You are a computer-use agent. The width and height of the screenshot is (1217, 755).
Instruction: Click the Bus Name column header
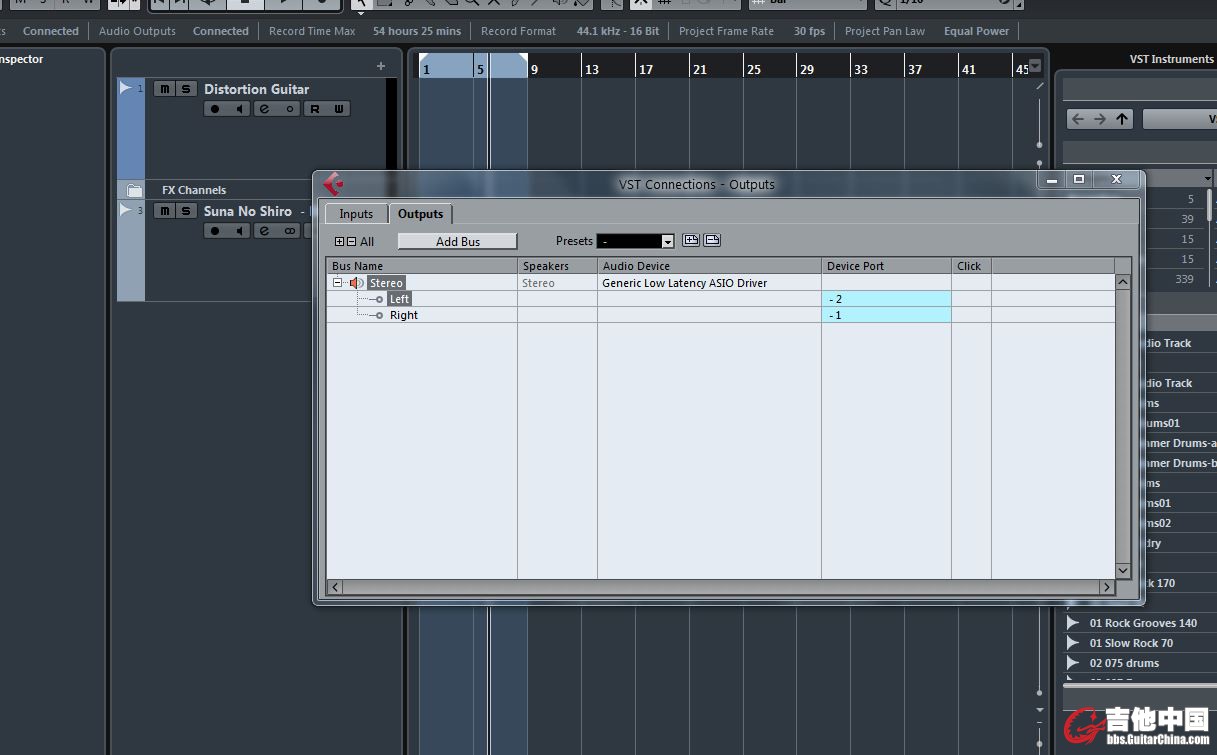point(422,266)
